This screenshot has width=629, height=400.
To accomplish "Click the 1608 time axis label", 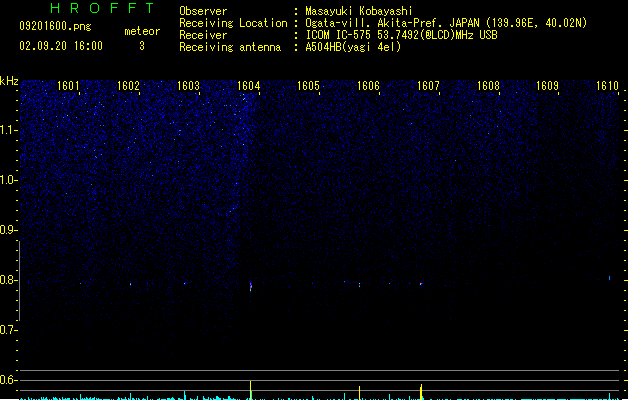I will [488, 85].
